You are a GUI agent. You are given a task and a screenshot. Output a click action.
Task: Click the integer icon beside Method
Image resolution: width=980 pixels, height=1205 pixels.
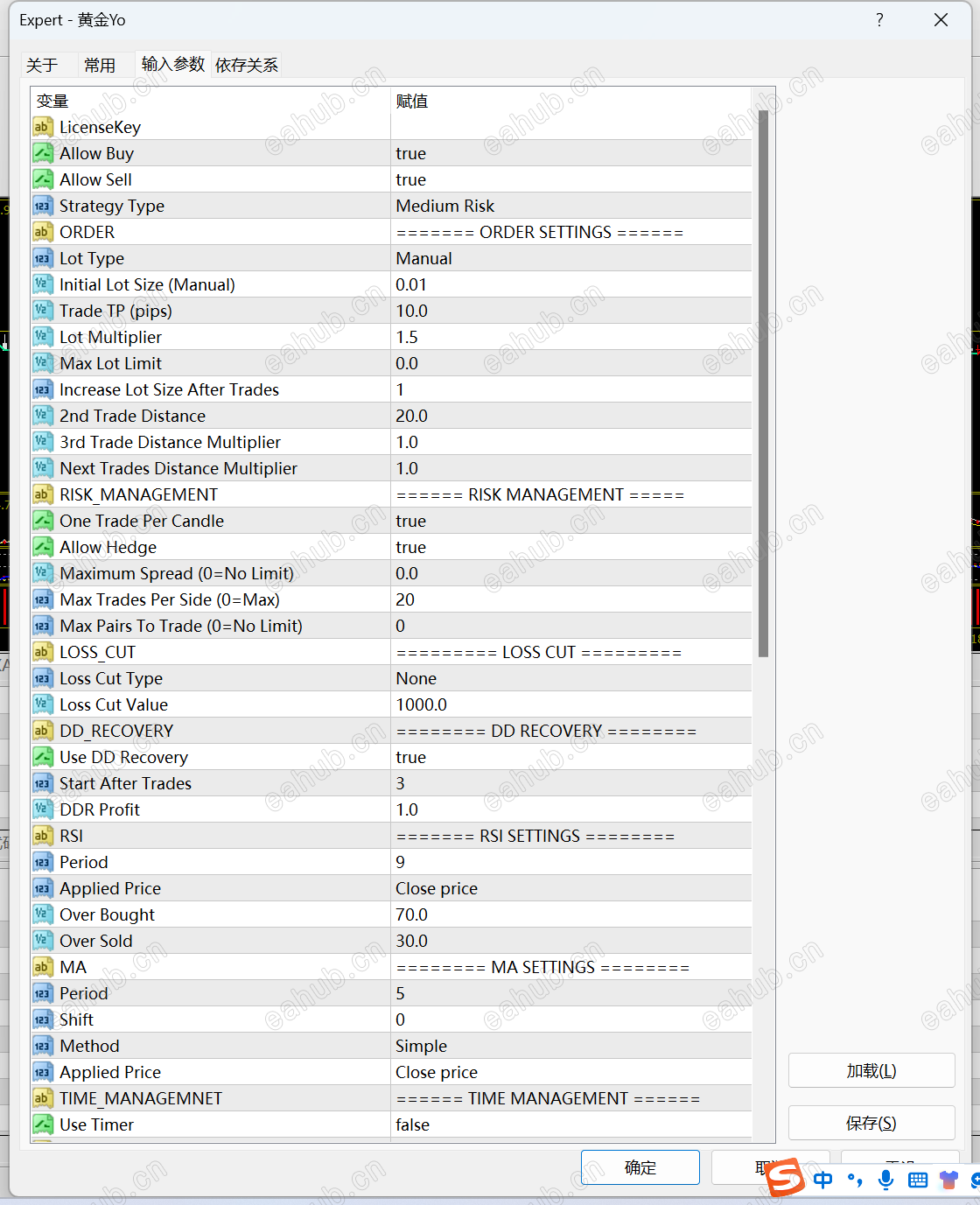pyautogui.click(x=43, y=1046)
